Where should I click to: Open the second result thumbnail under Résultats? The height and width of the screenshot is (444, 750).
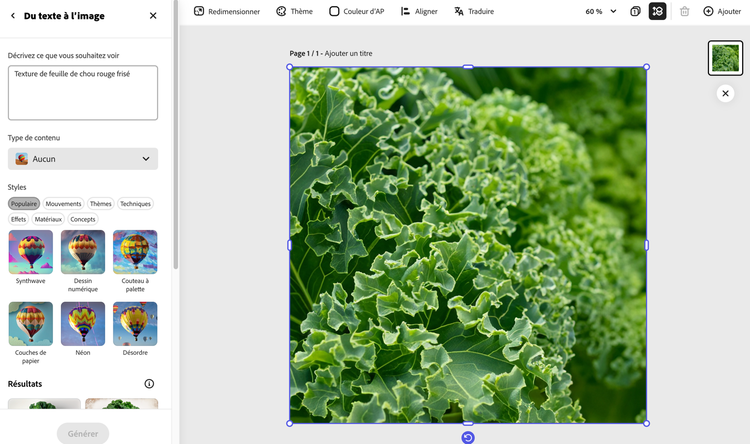pyautogui.click(x=121, y=403)
